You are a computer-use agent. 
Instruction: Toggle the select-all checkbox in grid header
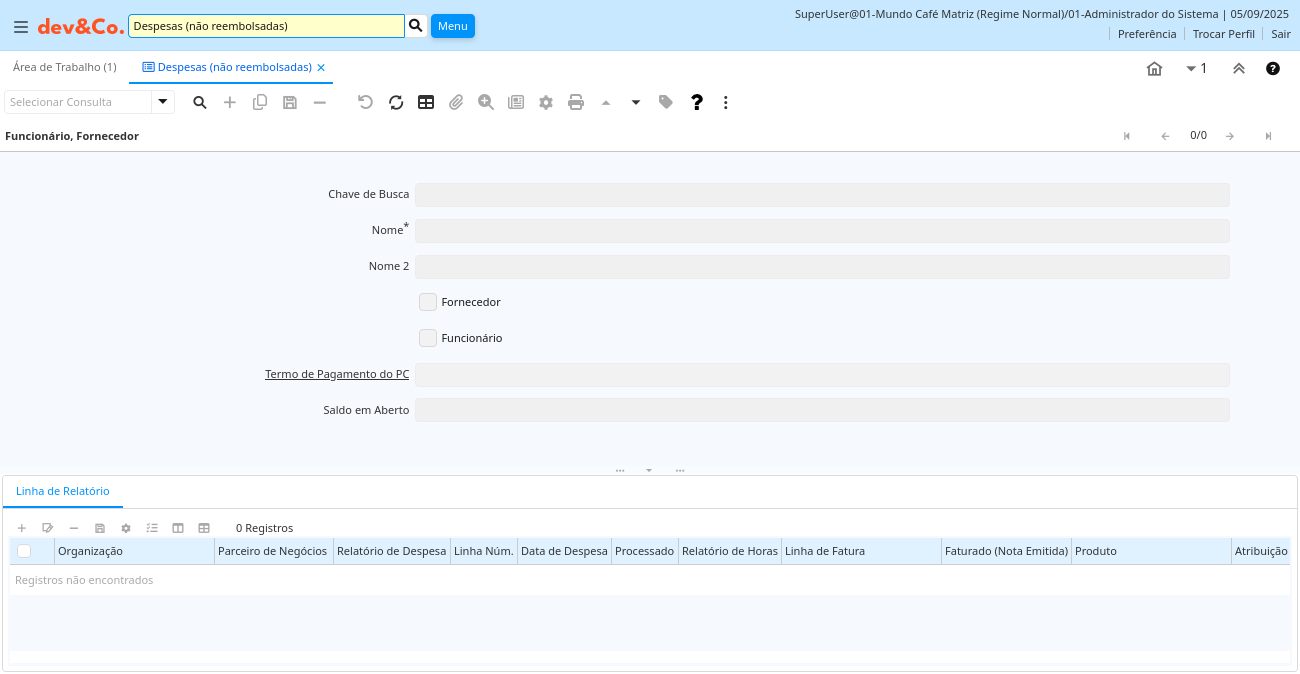click(x=24, y=551)
